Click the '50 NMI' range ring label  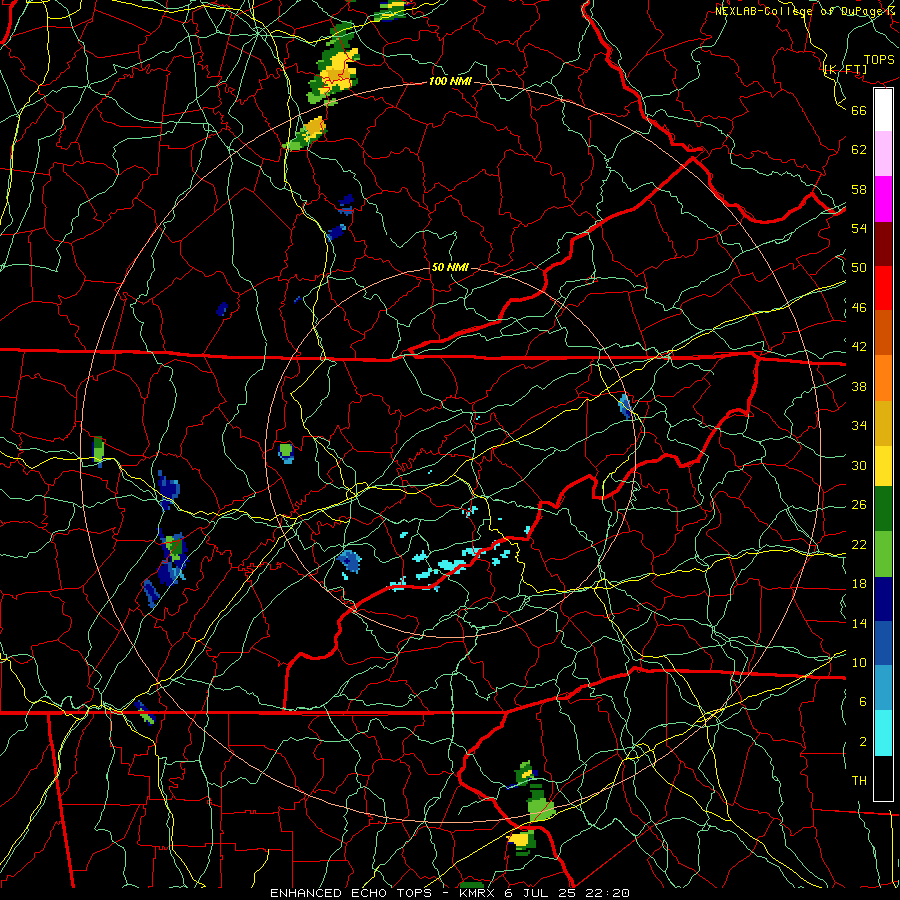tap(449, 267)
